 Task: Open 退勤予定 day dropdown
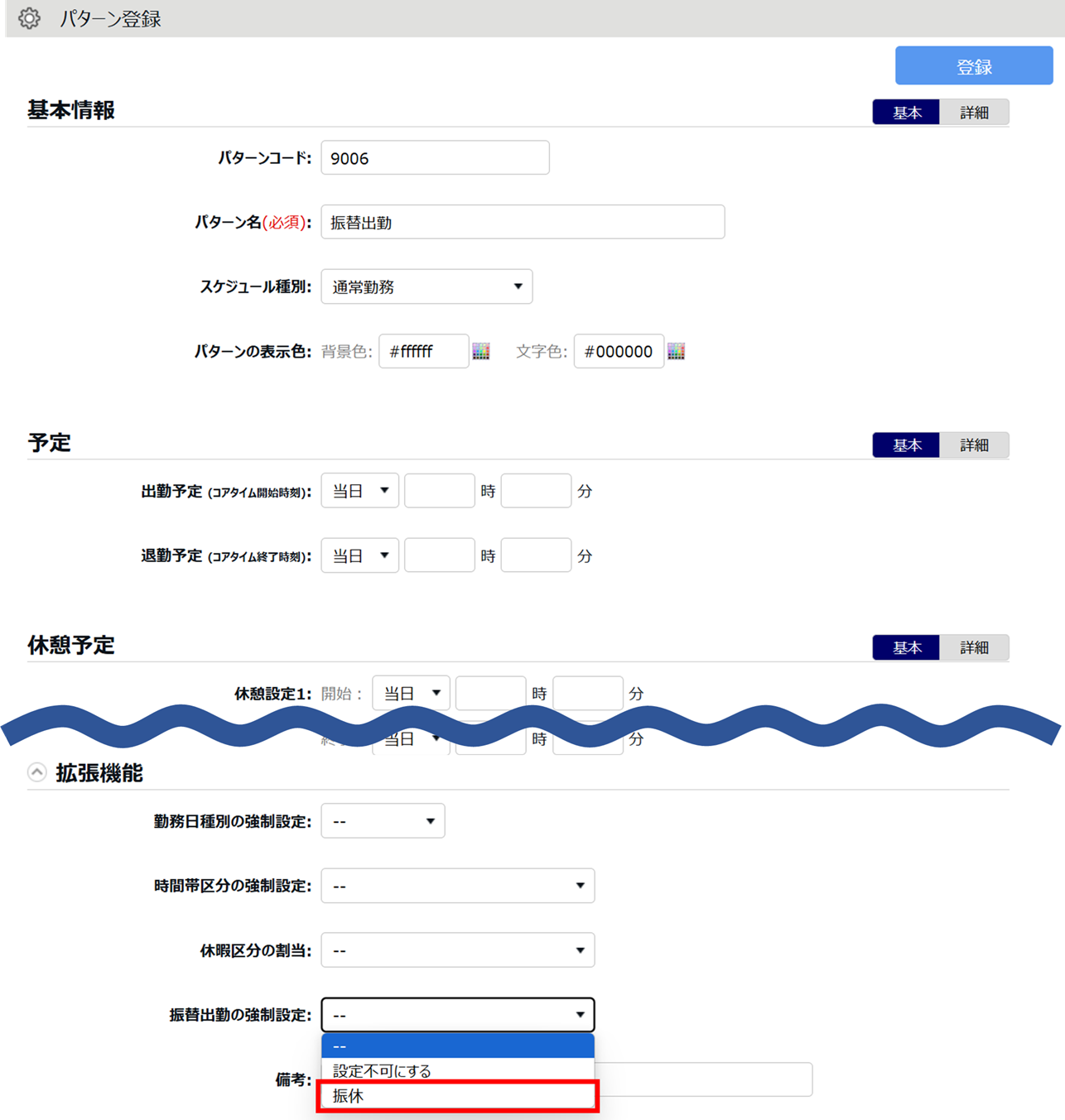[359, 555]
